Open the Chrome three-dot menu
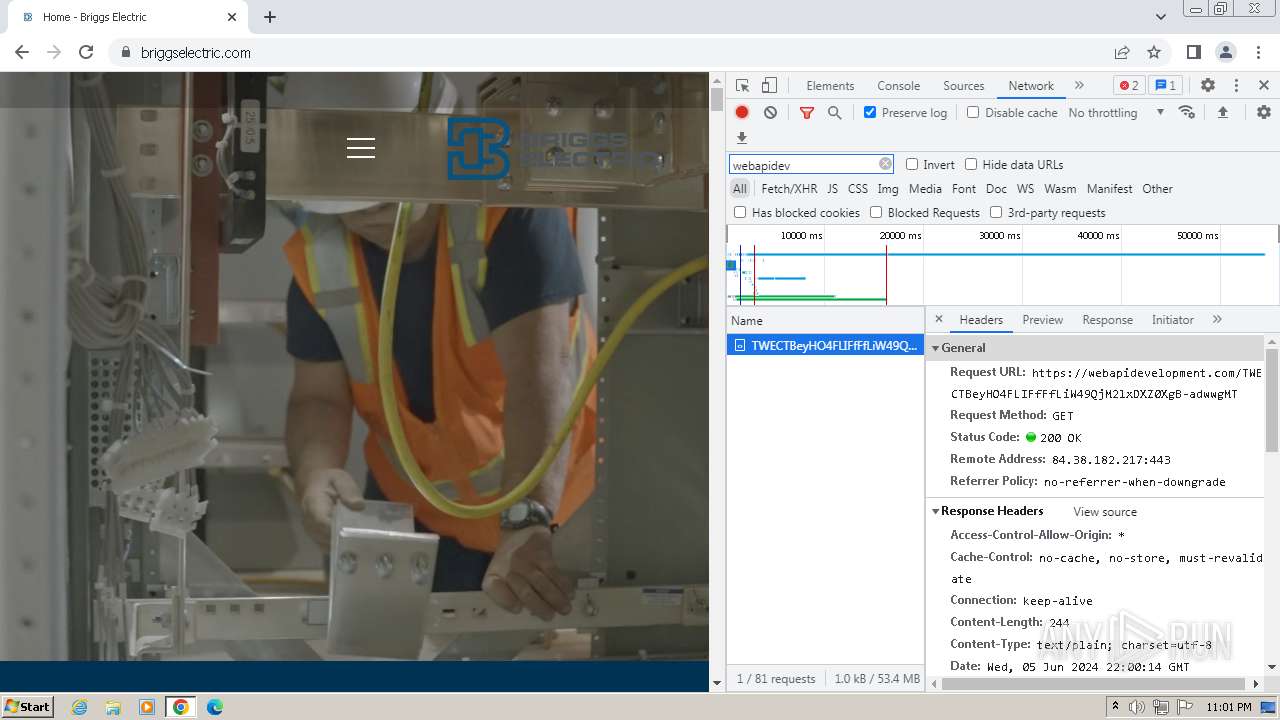This screenshot has width=1280, height=720. [x=1257, y=52]
